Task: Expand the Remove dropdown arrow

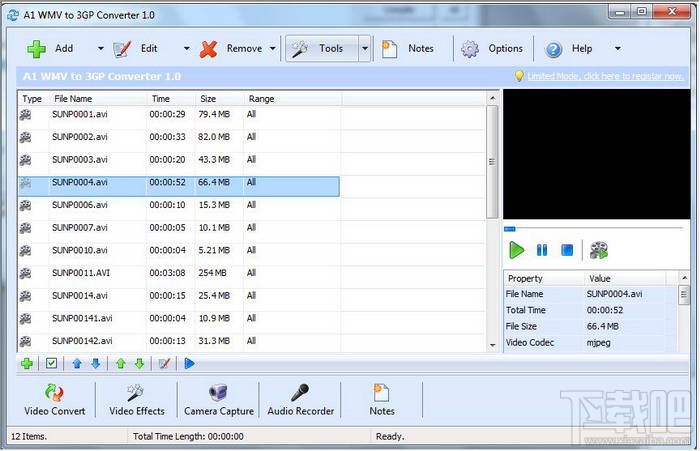Action: coord(273,48)
